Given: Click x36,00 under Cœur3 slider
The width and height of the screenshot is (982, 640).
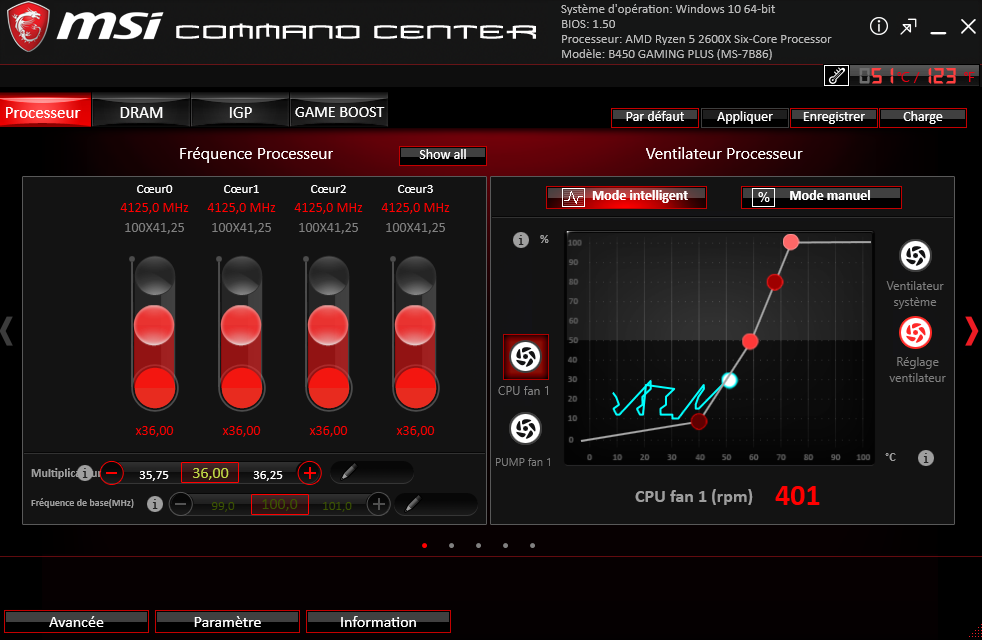Looking at the screenshot, I should pyautogui.click(x=415, y=431).
